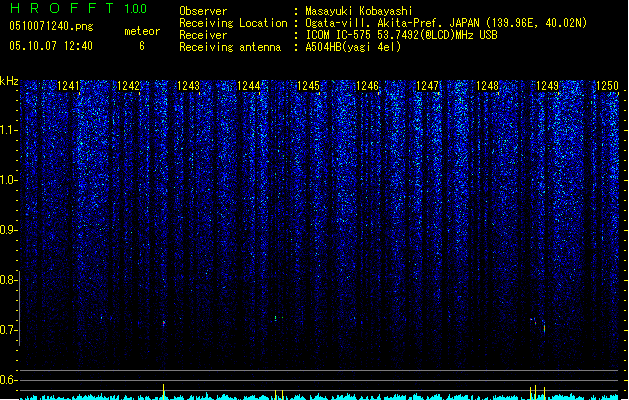This screenshot has width=629, height=400.
Task: Click the faint green echo after 1244
Action: (x=276, y=318)
